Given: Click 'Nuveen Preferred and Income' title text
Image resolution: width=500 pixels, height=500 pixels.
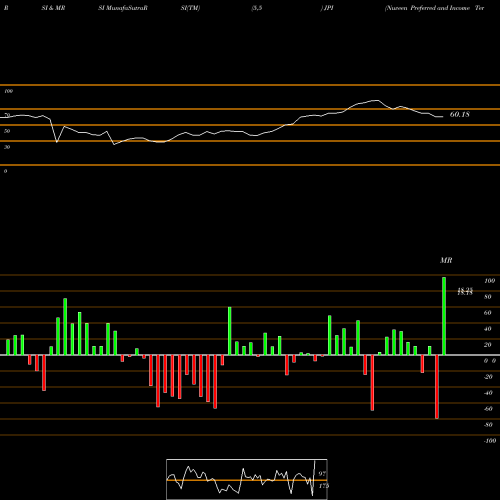Looking at the screenshot, I should click(427, 8).
